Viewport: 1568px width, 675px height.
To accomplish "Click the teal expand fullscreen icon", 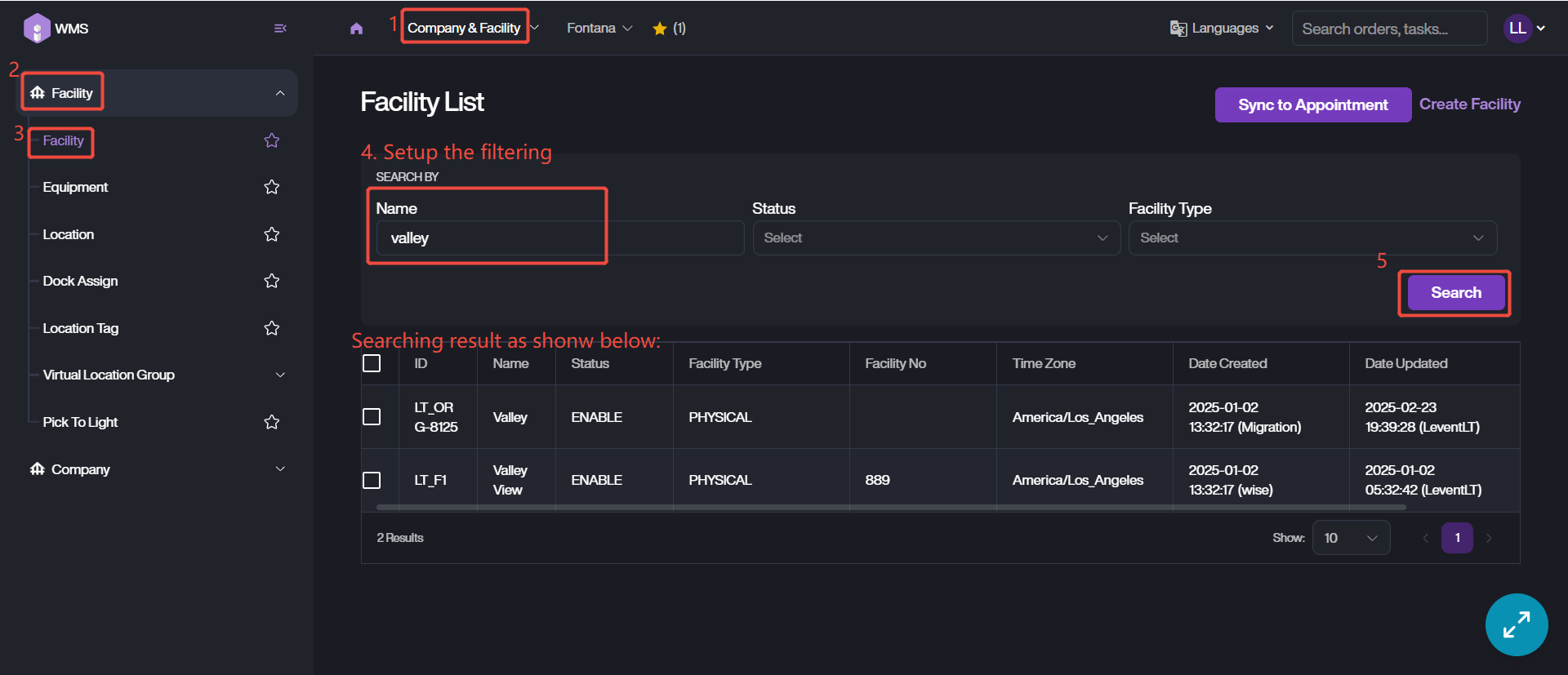I will [x=1516, y=624].
